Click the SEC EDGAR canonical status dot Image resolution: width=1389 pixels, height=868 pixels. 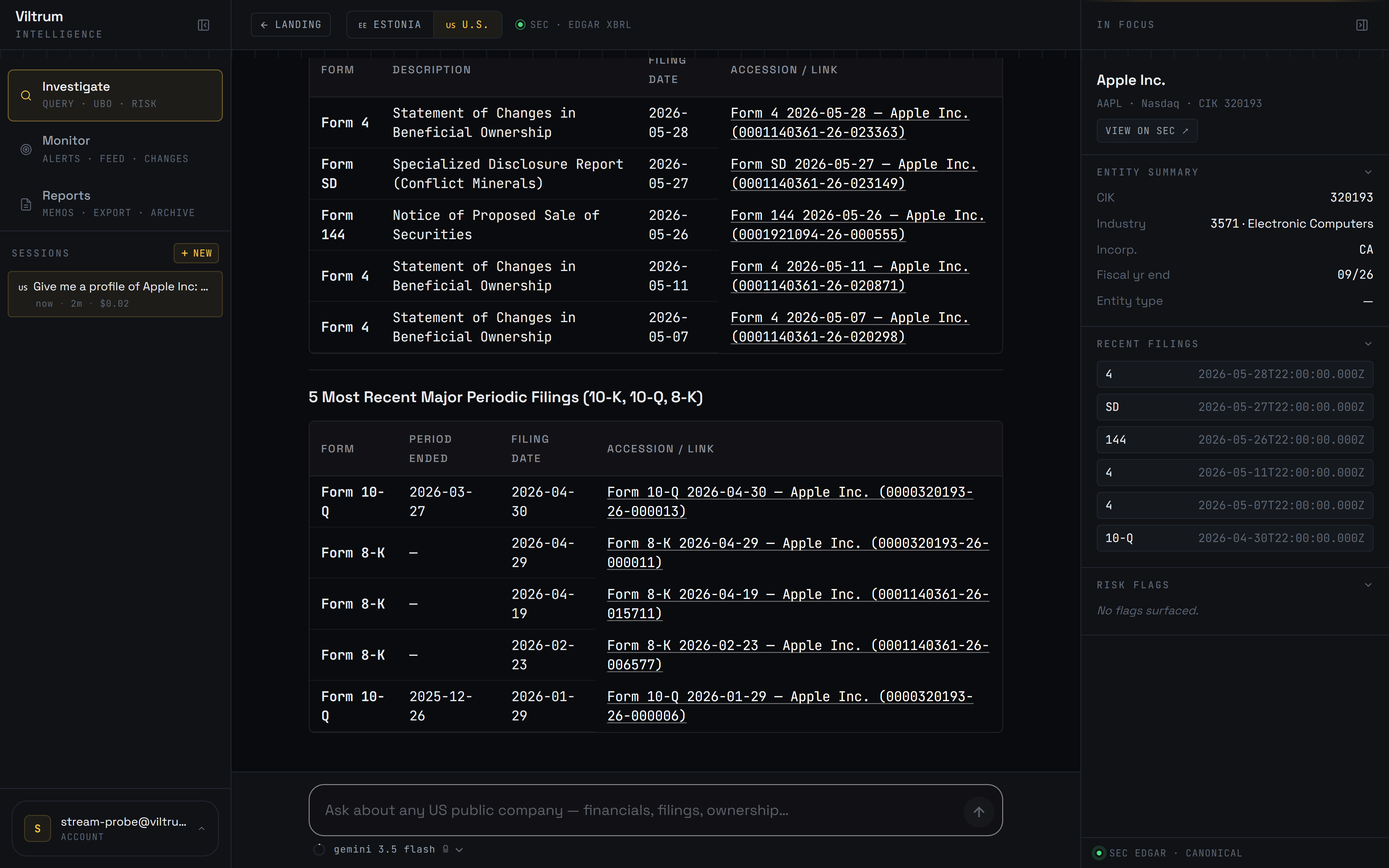[x=1099, y=853]
